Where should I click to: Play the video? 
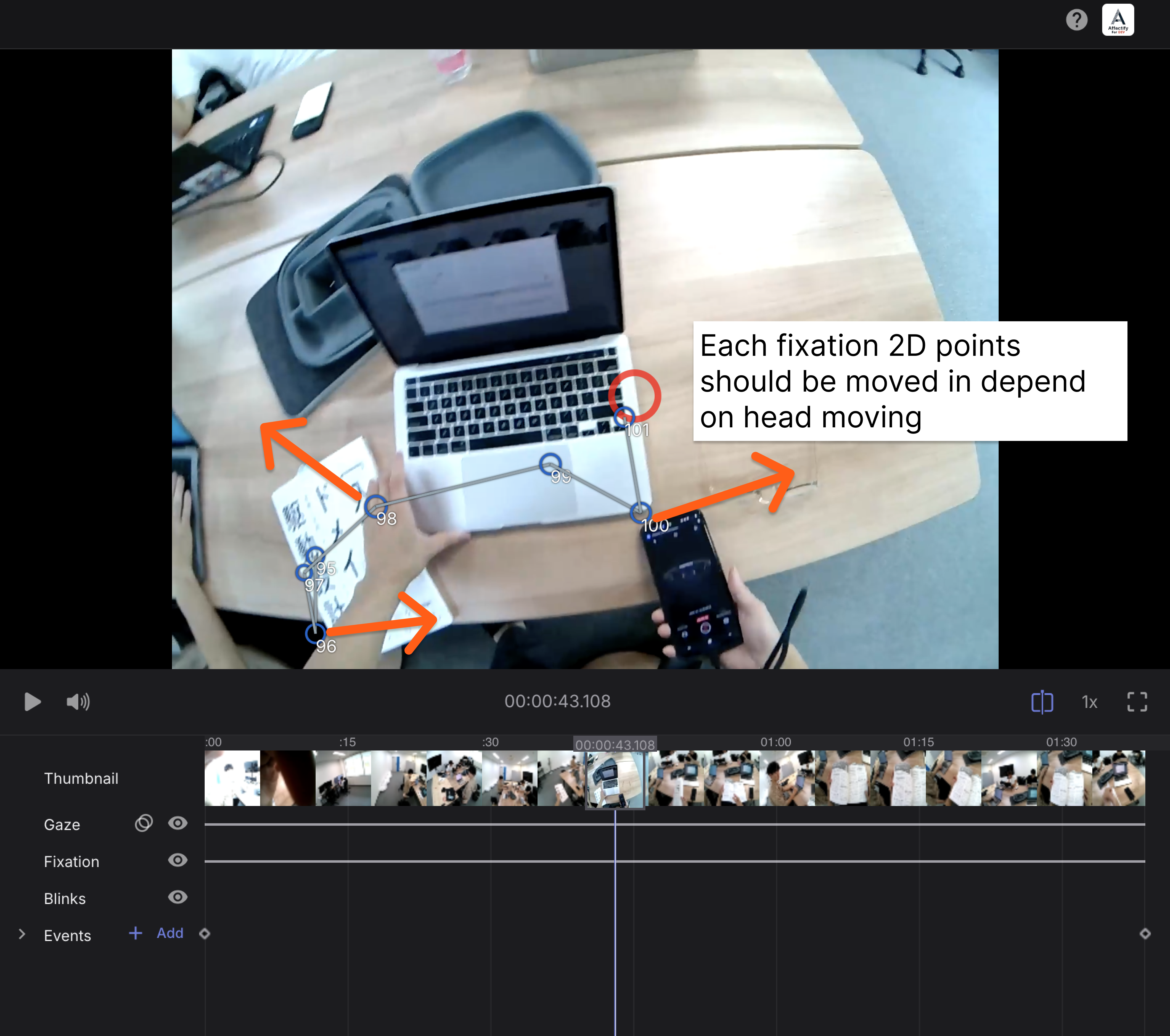coord(33,701)
